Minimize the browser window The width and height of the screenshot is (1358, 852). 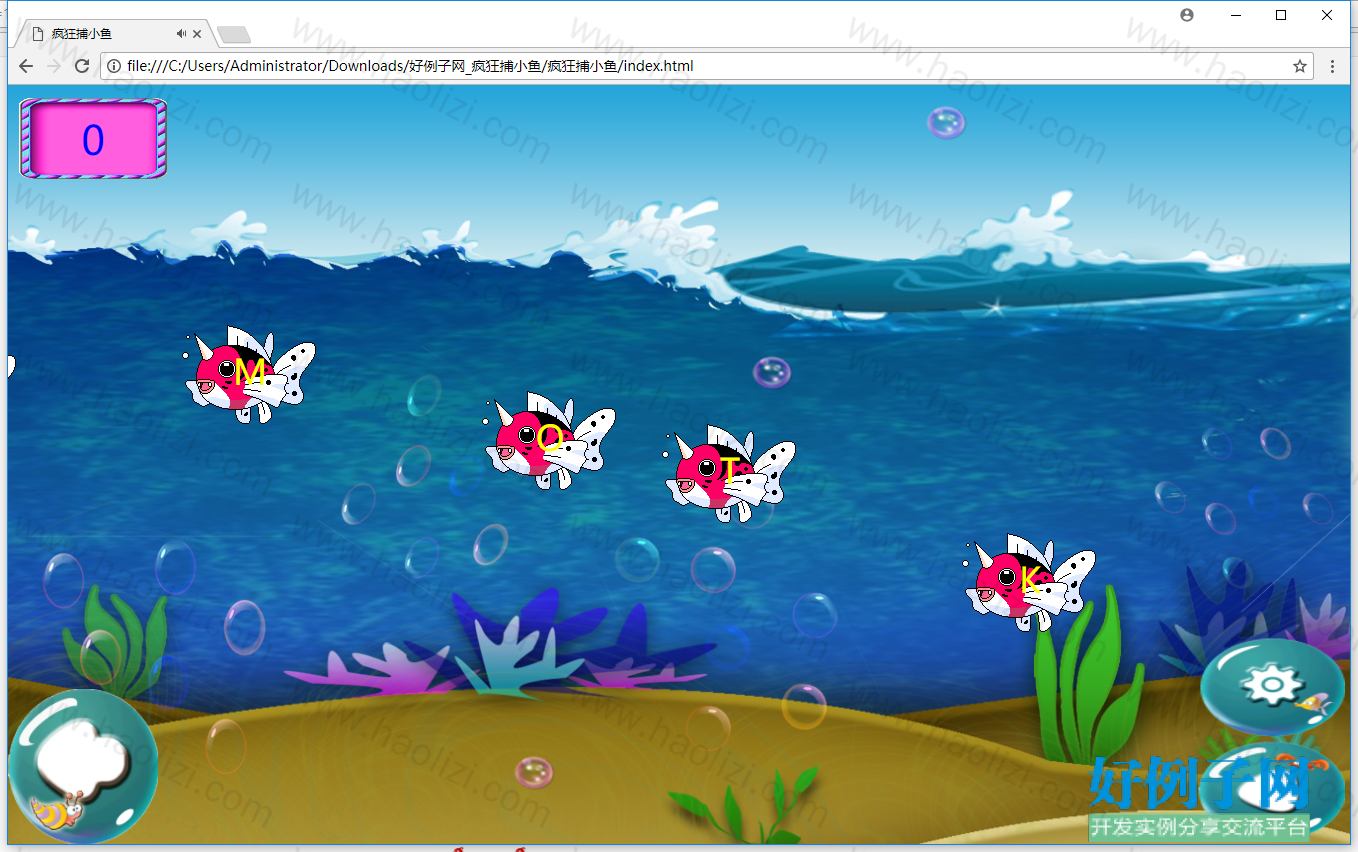[1235, 15]
